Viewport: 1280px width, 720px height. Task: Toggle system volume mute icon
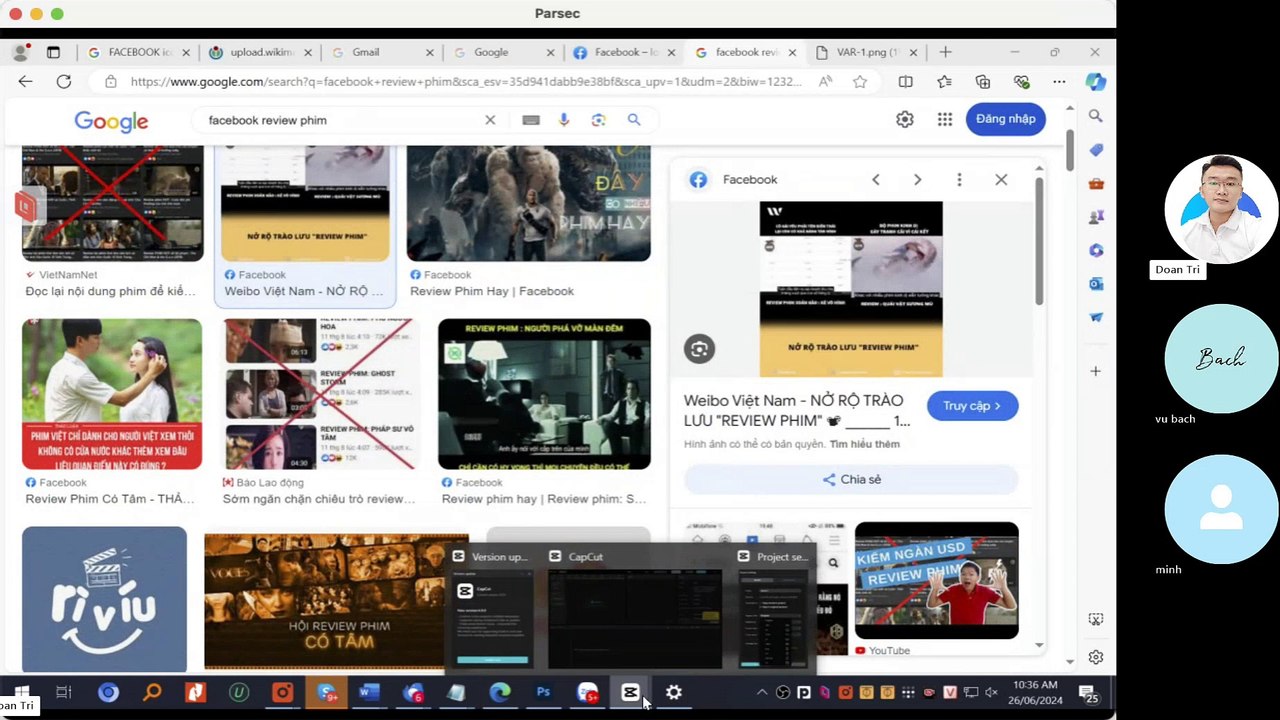pyautogui.click(x=991, y=692)
